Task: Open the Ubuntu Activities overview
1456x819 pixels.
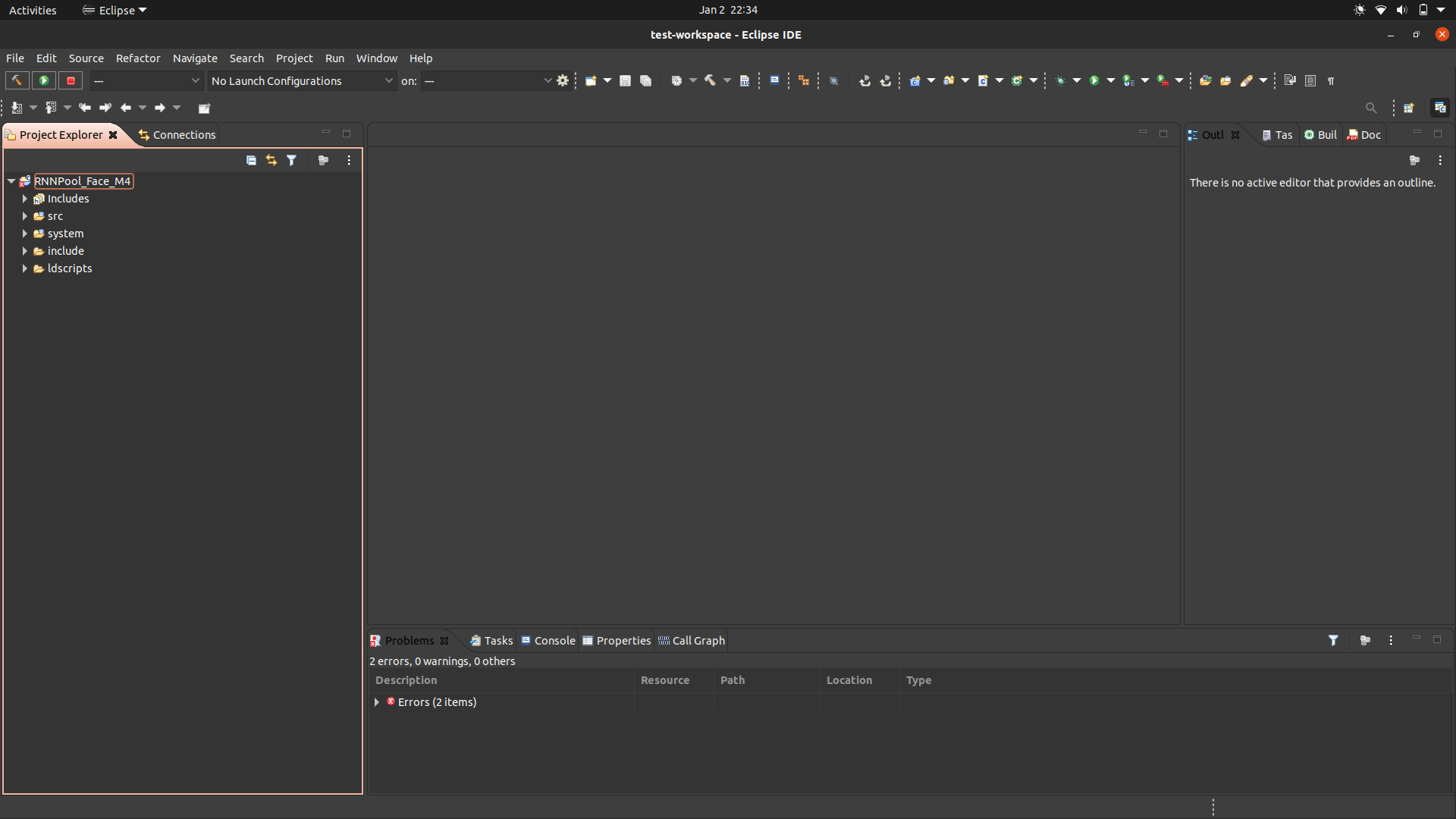Action: (33, 10)
